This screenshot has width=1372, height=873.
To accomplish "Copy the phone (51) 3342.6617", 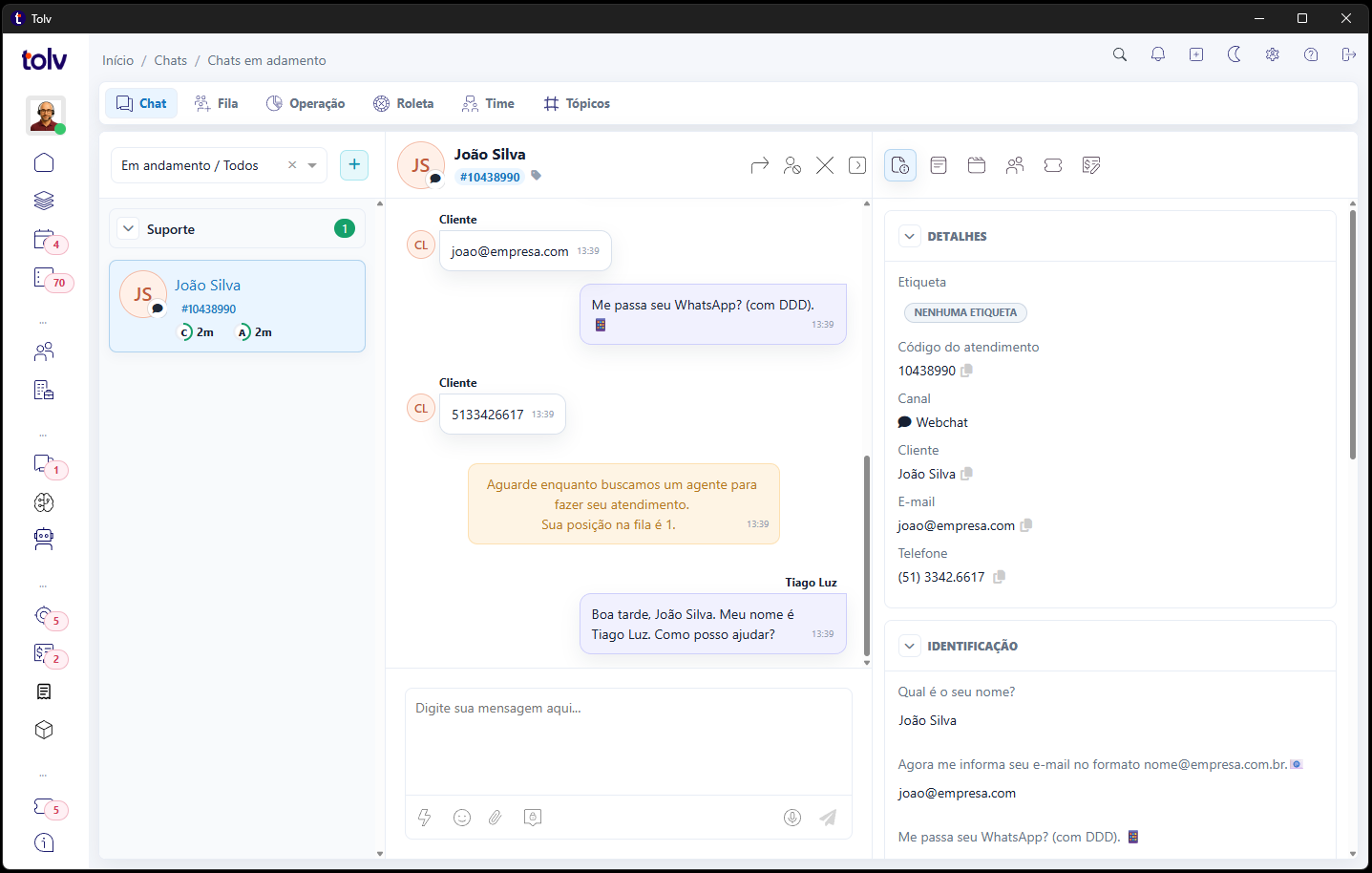I will click(x=999, y=577).
